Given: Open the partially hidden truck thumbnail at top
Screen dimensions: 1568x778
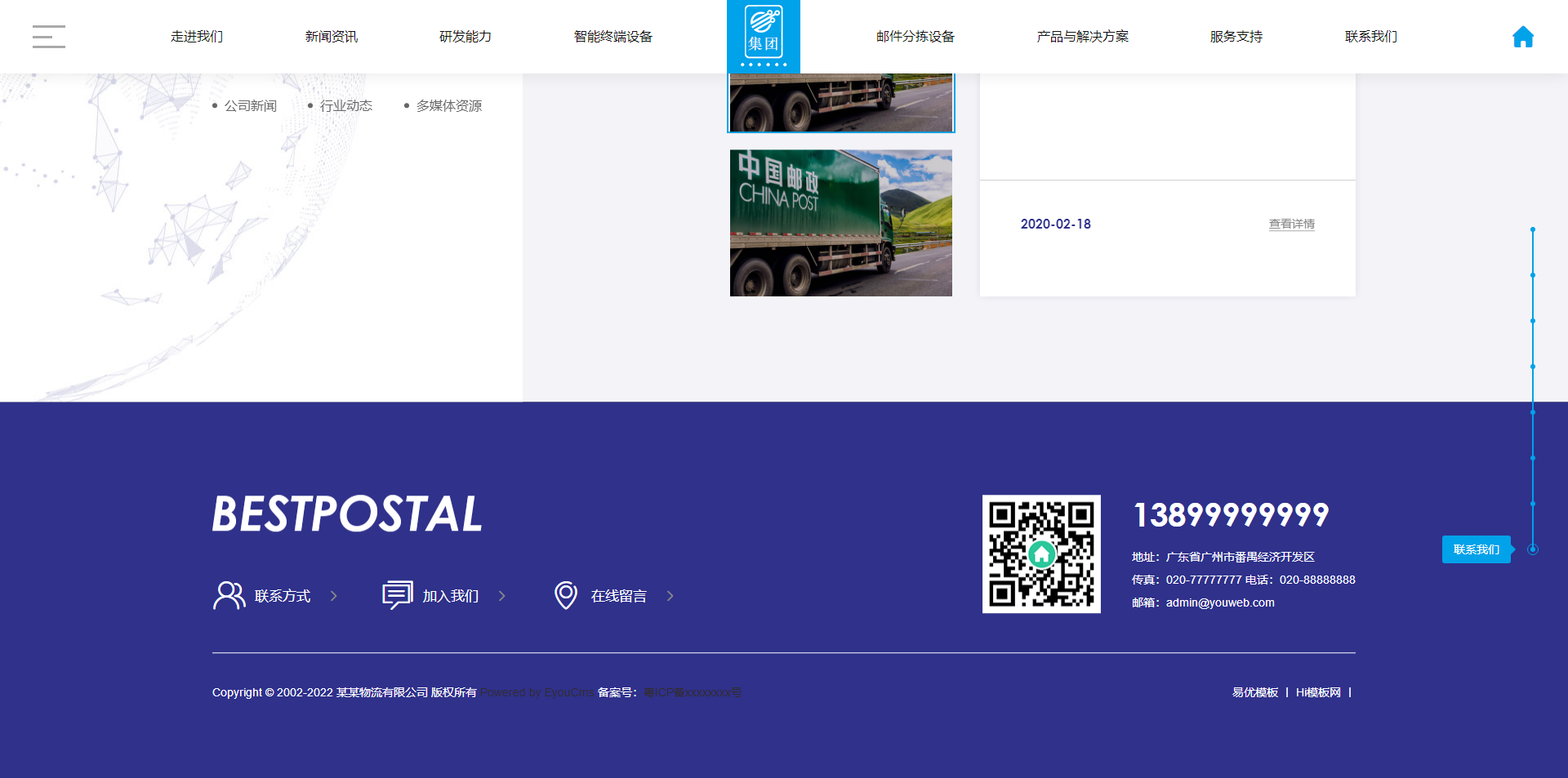Looking at the screenshot, I should pyautogui.click(x=841, y=103).
